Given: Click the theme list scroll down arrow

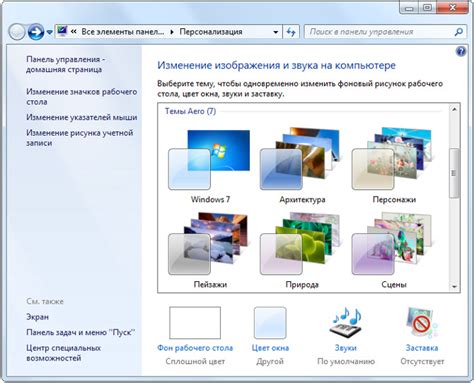Looking at the screenshot, I should pos(454,286).
